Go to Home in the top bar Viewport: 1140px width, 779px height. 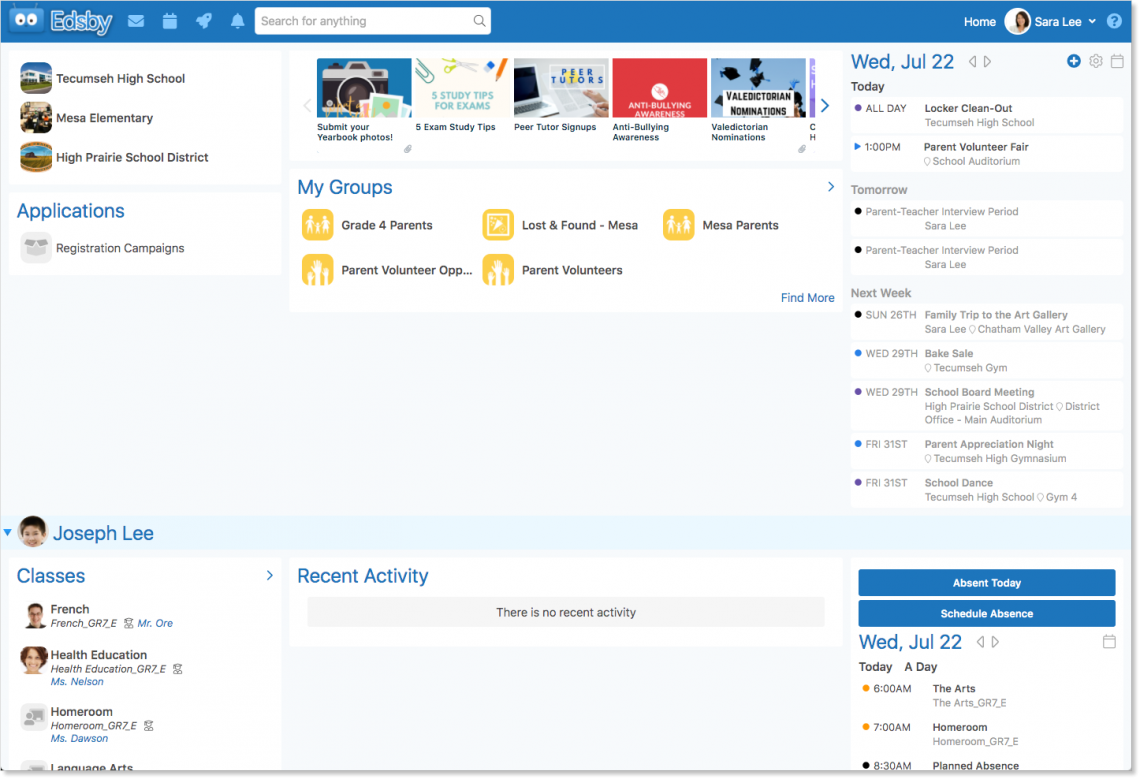click(979, 21)
